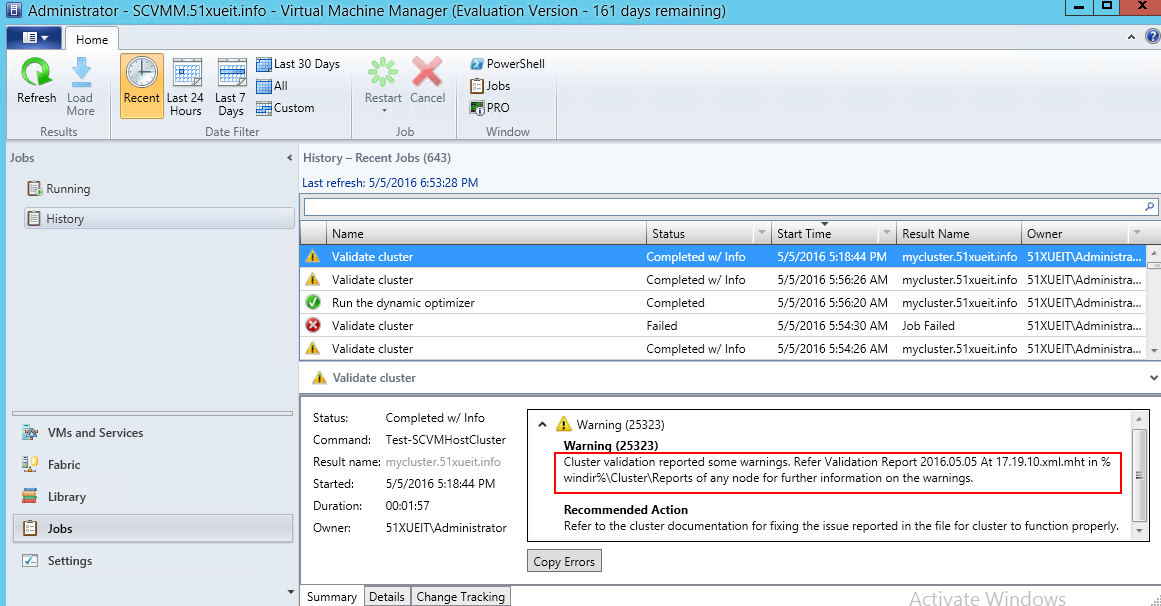Click the Job Failed result name
The width and height of the screenshot is (1161, 606).
(928, 325)
